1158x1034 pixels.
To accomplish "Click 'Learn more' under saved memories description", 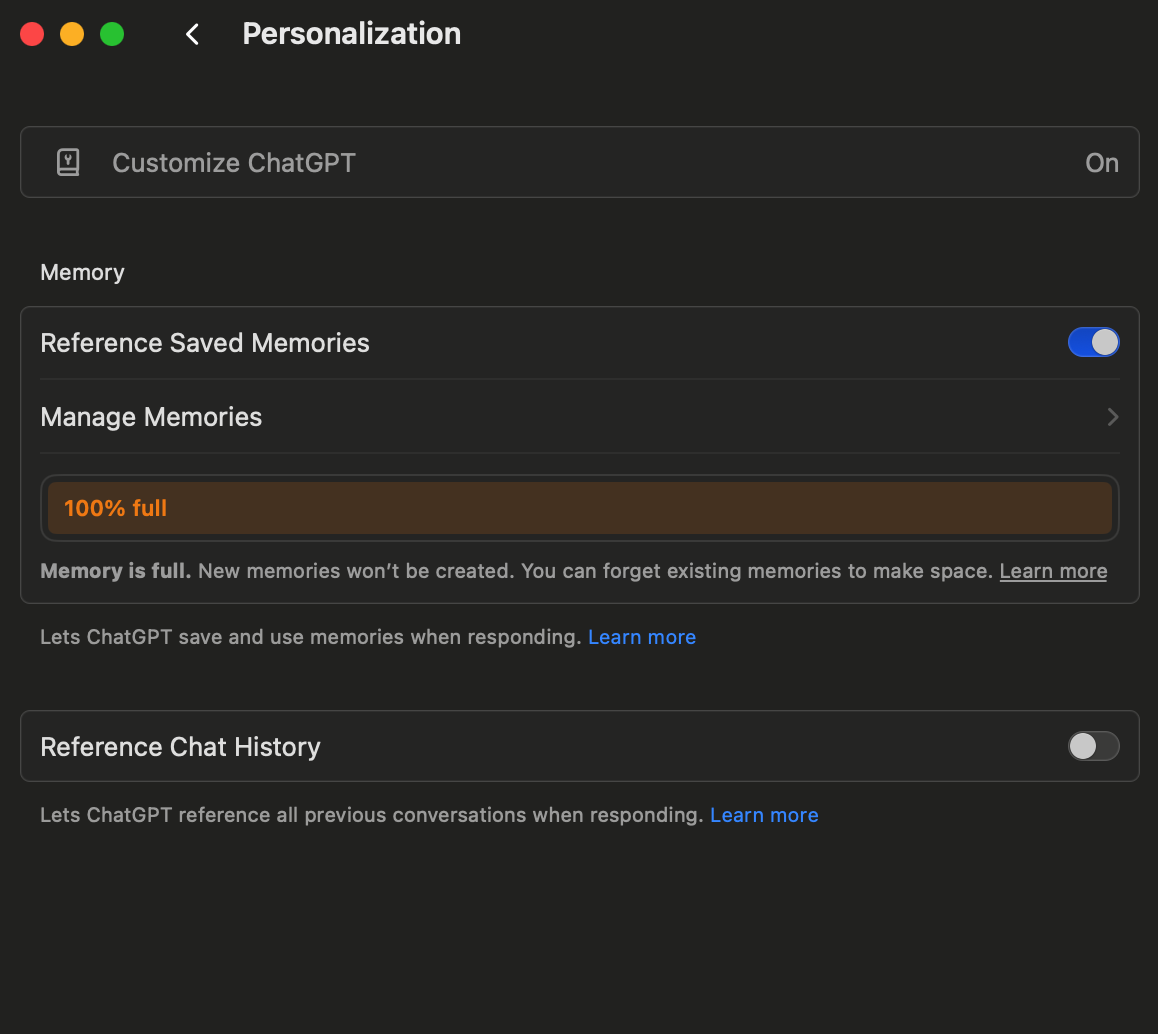I will pyautogui.click(x=641, y=637).
